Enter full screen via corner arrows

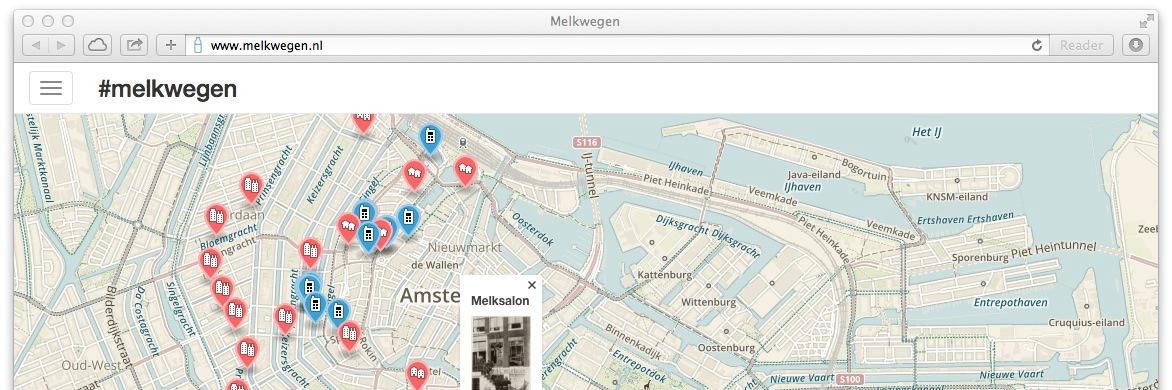point(1147,21)
